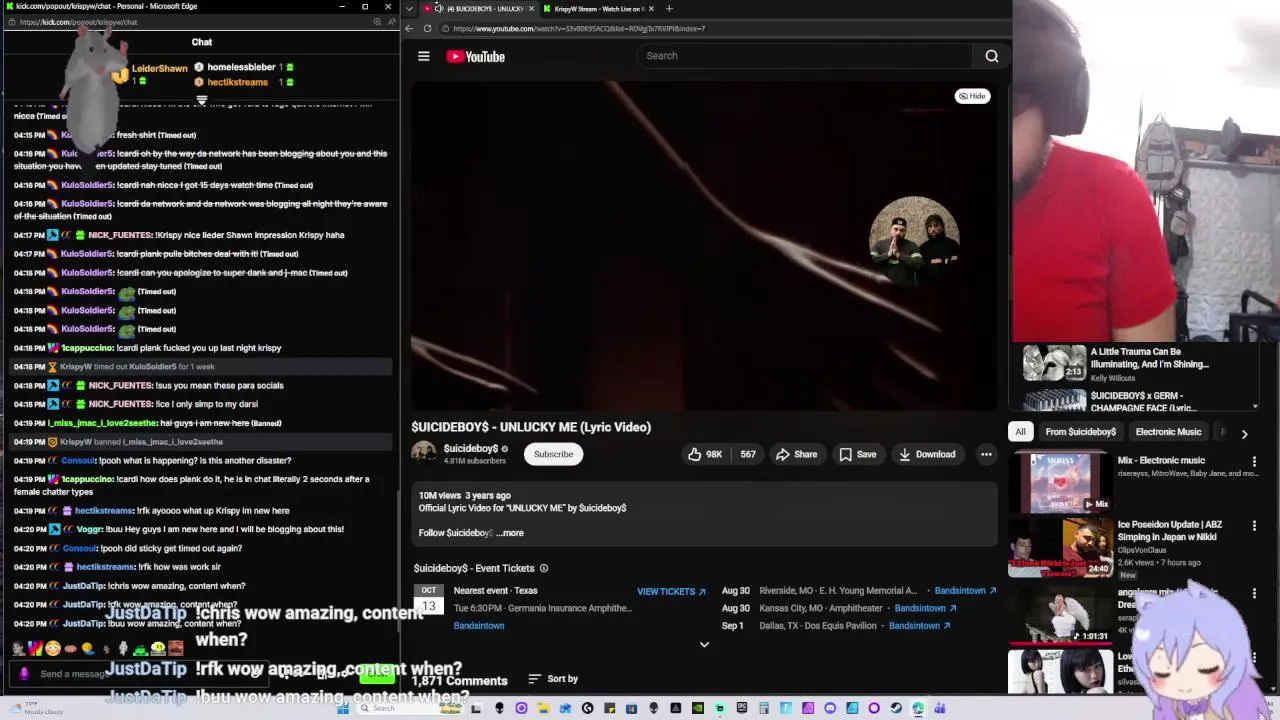
Task: Like the video showing 98K likes
Action: (x=705, y=454)
